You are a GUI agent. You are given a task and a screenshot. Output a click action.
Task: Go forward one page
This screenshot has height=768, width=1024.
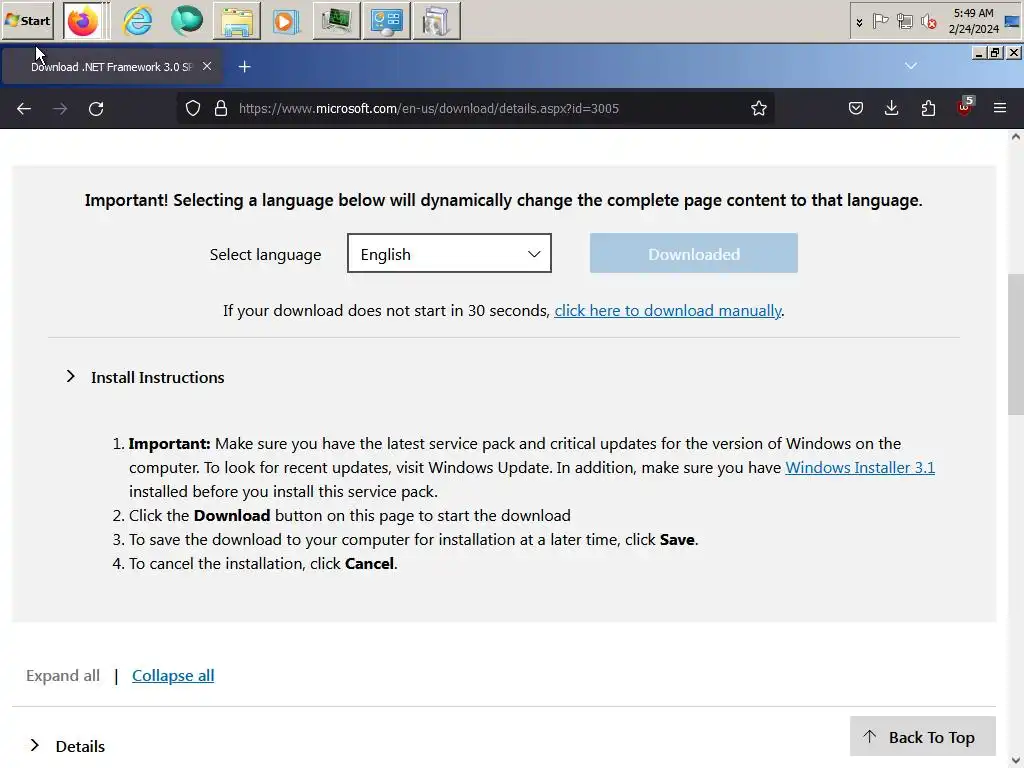pos(60,108)
